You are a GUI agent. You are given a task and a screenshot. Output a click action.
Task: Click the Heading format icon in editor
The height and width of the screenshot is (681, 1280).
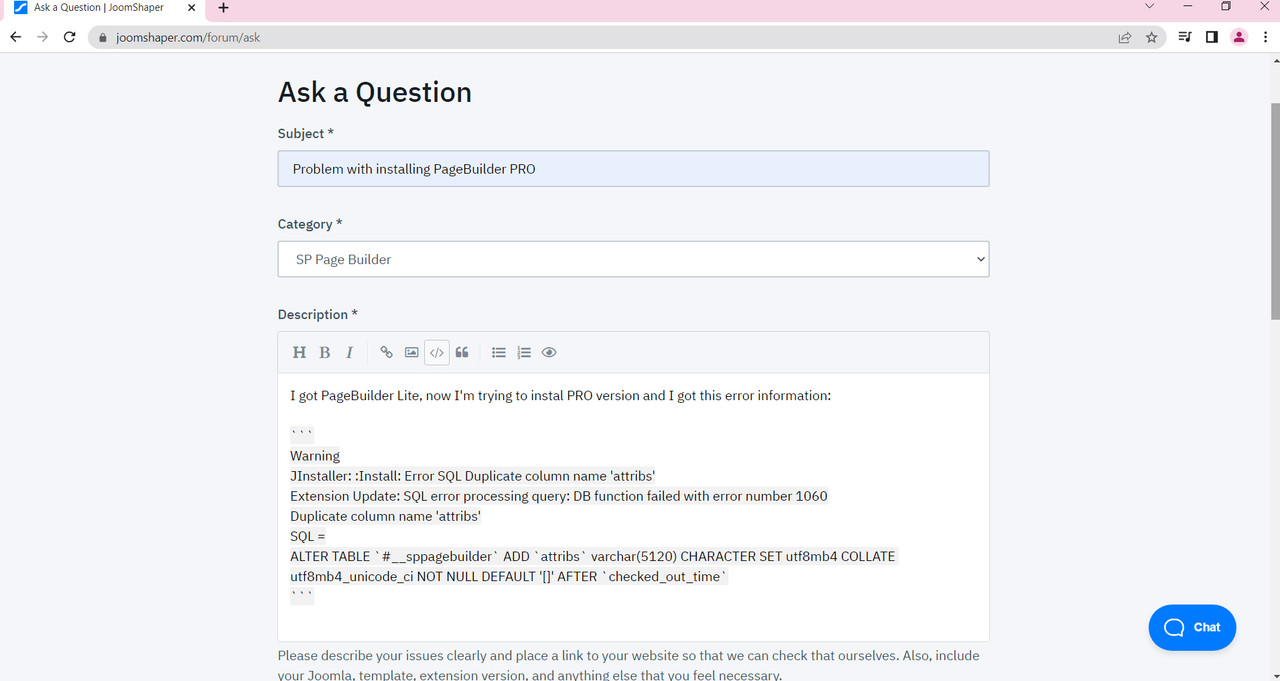coord(299,352)
